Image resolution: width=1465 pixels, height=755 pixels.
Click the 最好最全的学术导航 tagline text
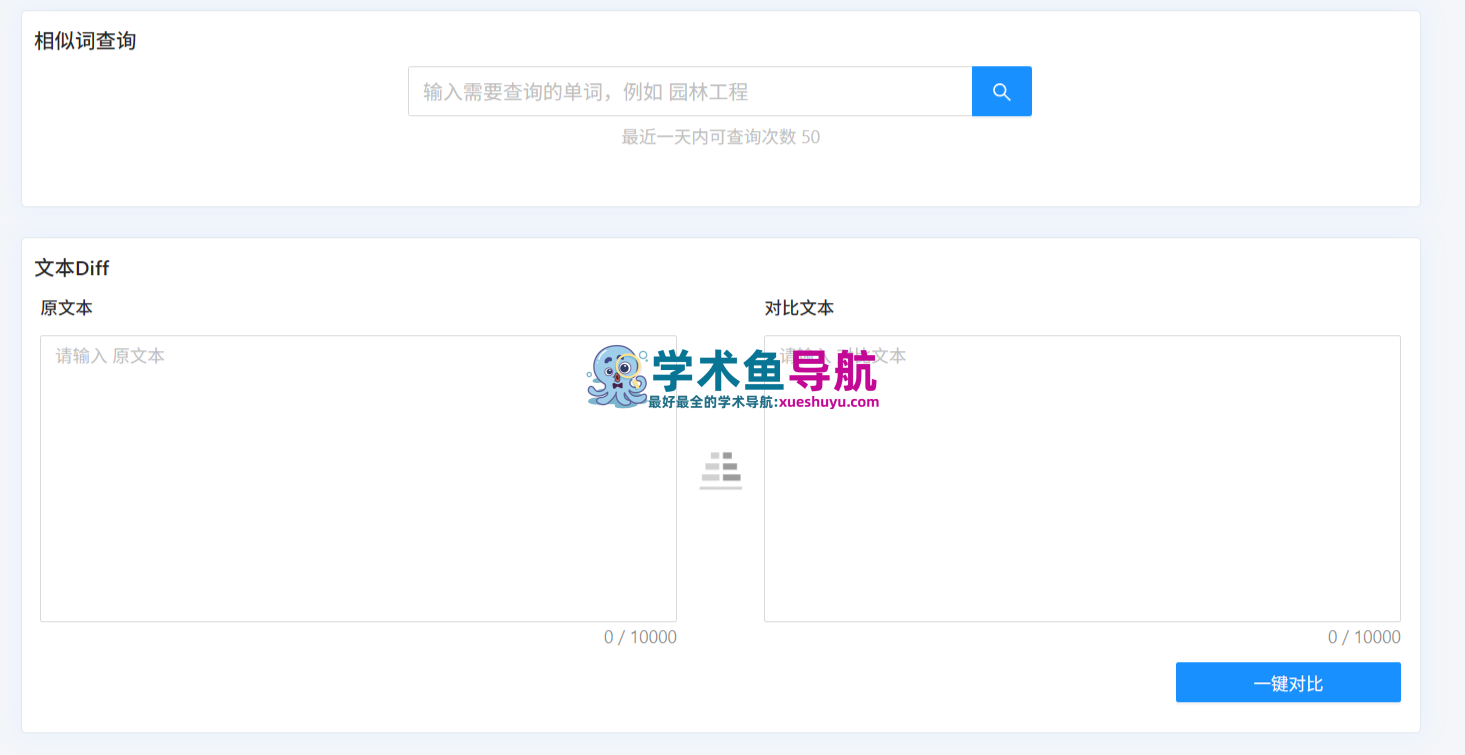(710, 402)
